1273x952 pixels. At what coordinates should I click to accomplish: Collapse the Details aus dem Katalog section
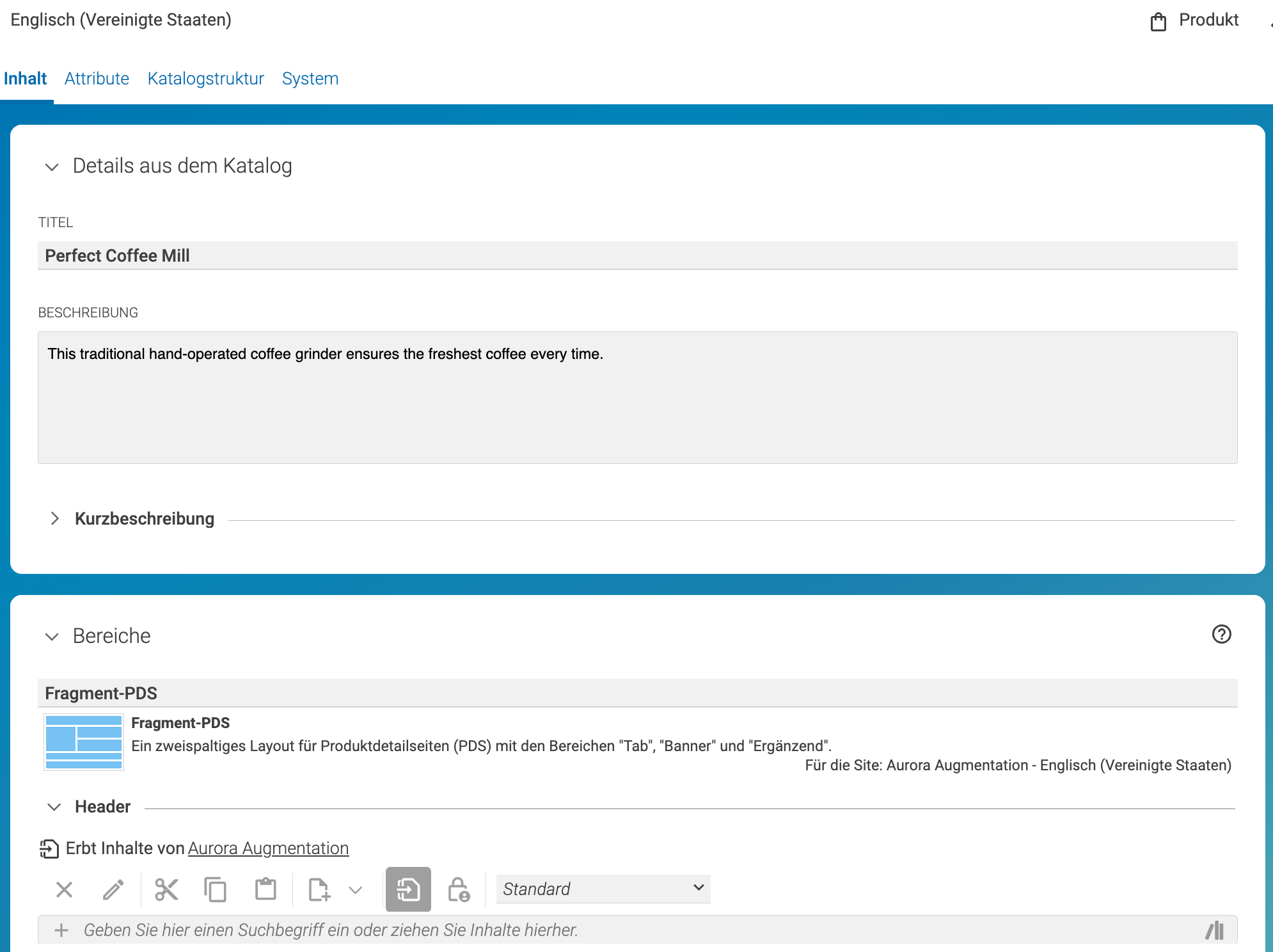click(x=52, y=167)
